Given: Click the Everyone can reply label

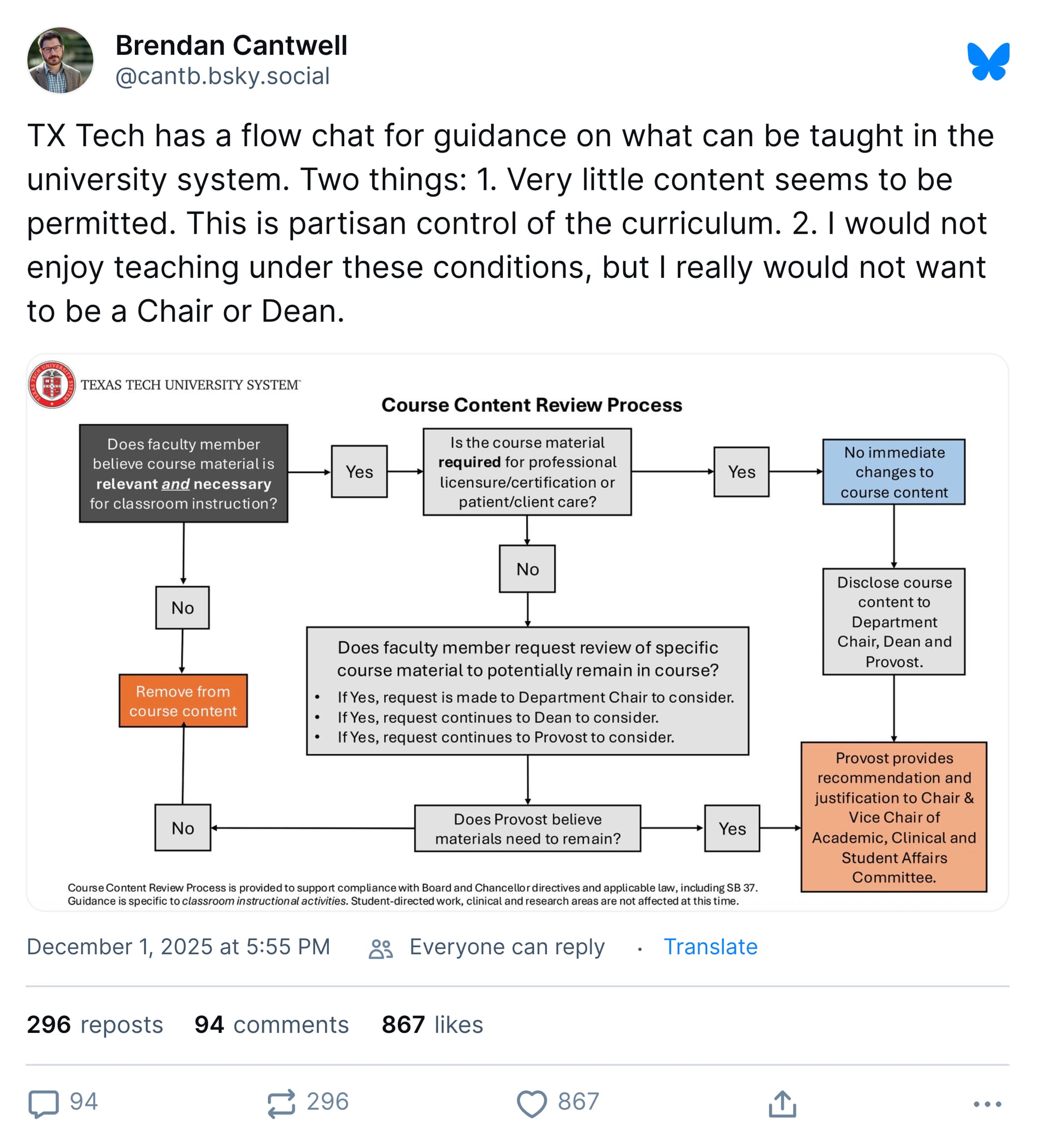Looking at the screenshot, I should click(x=507, y=947).
